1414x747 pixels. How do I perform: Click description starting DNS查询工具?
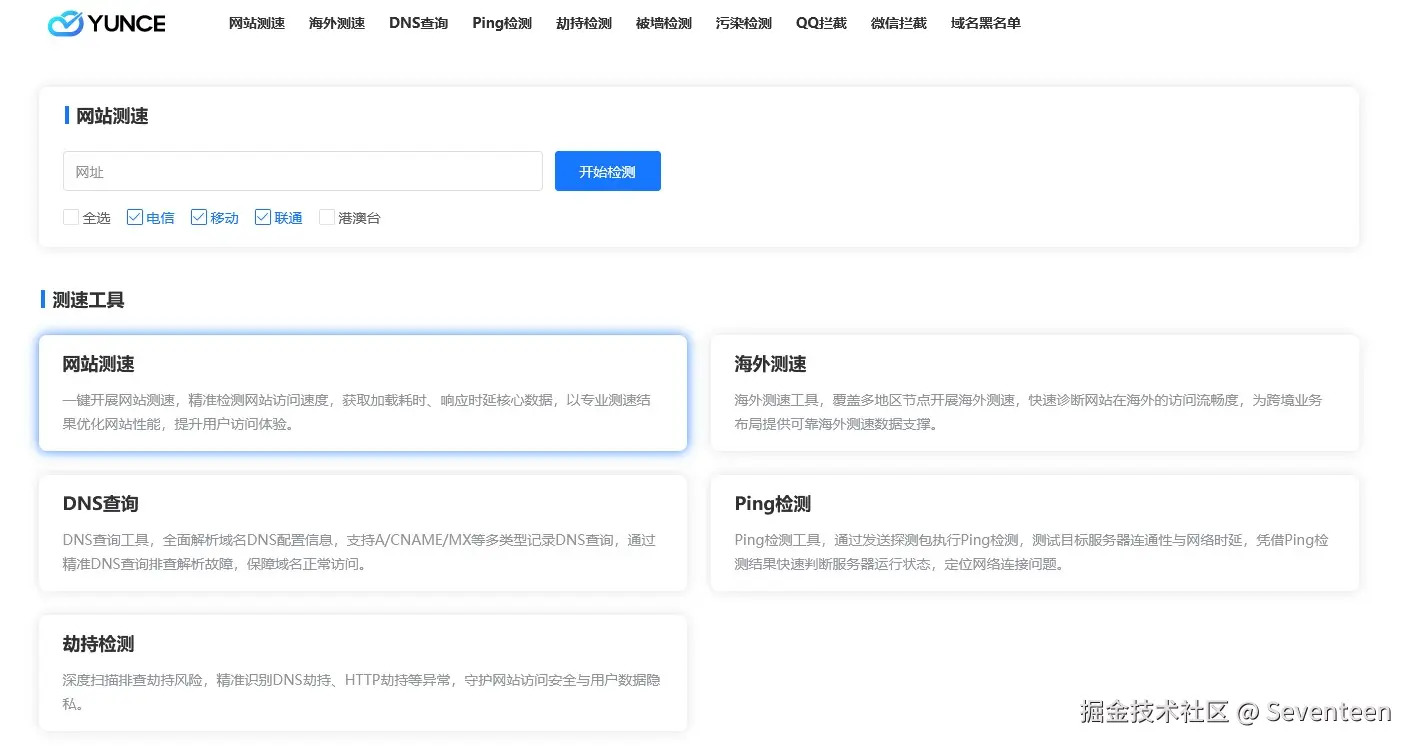pos(359,552)
